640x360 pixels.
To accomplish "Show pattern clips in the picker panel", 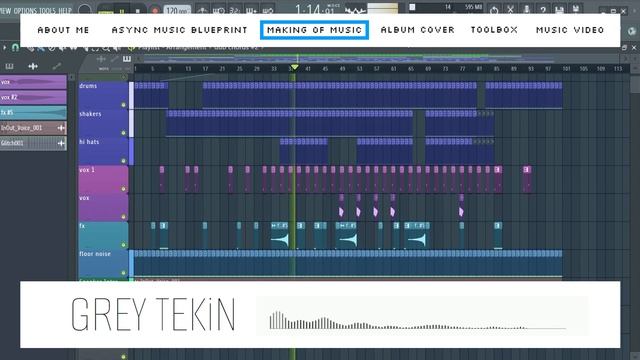I will tap(9, 66).
